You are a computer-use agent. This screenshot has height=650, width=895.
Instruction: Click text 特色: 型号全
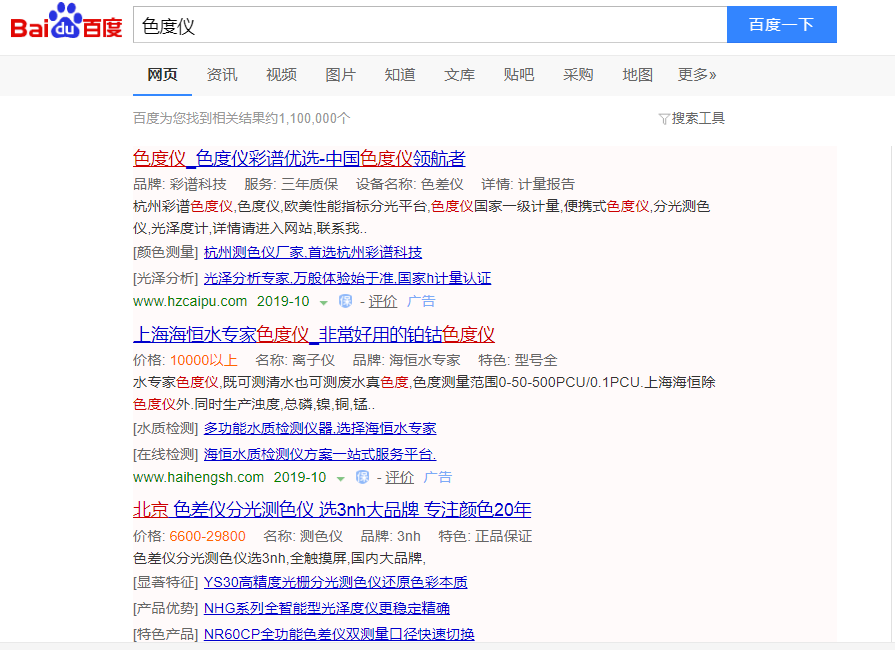[x=518, y=360]
